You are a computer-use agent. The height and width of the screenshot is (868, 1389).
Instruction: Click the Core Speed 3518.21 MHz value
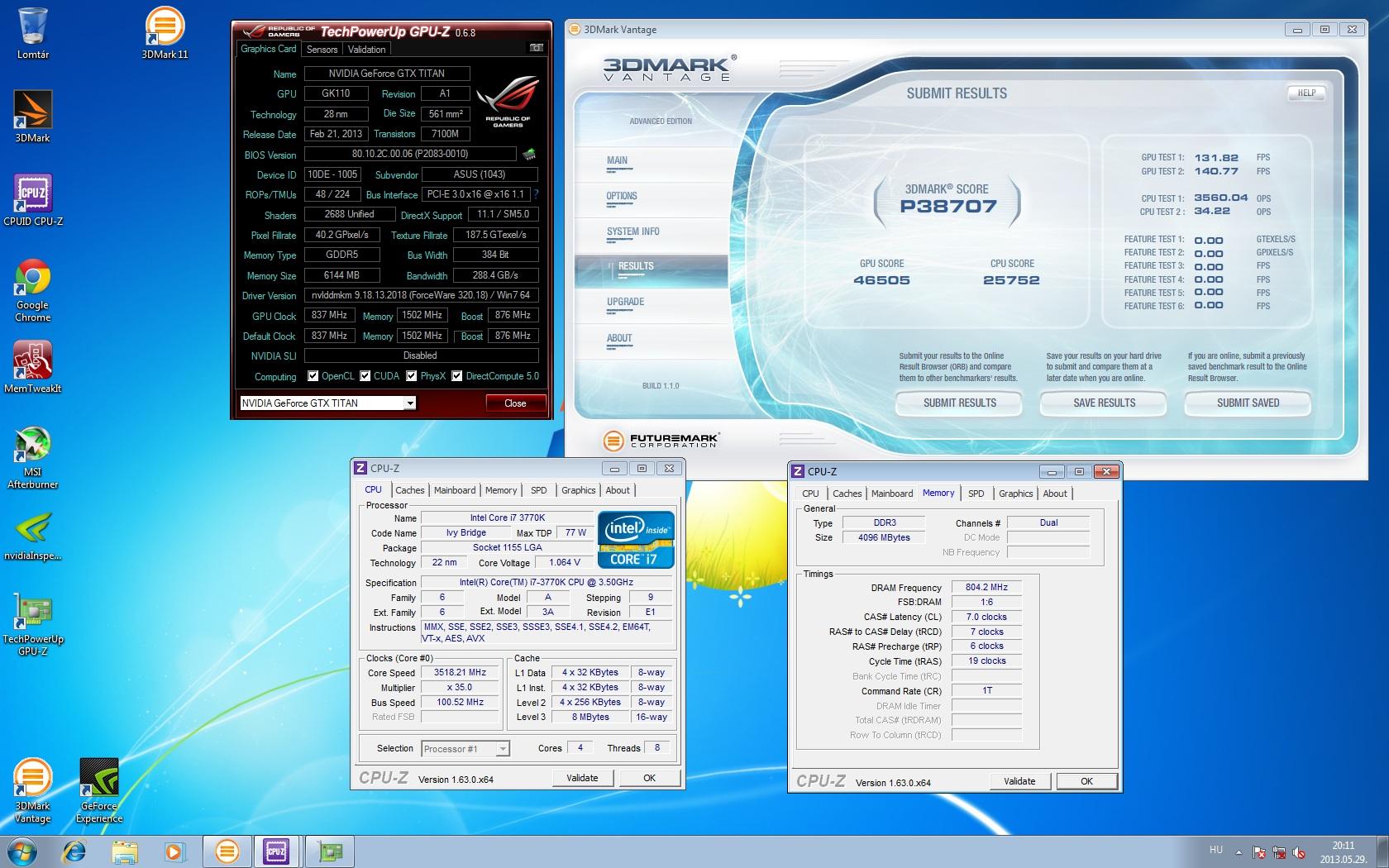(x=460, y=673)
